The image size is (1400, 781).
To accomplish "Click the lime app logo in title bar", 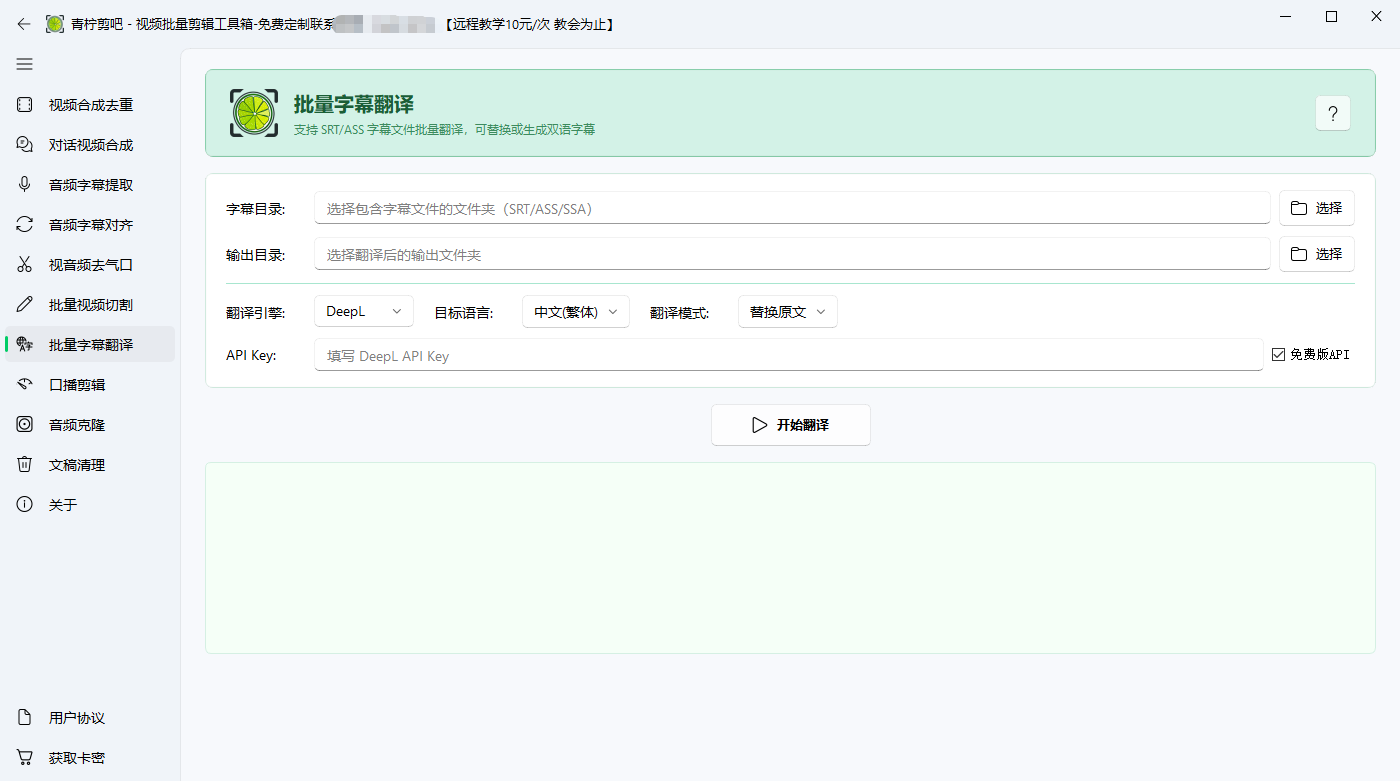I will 55,24.
